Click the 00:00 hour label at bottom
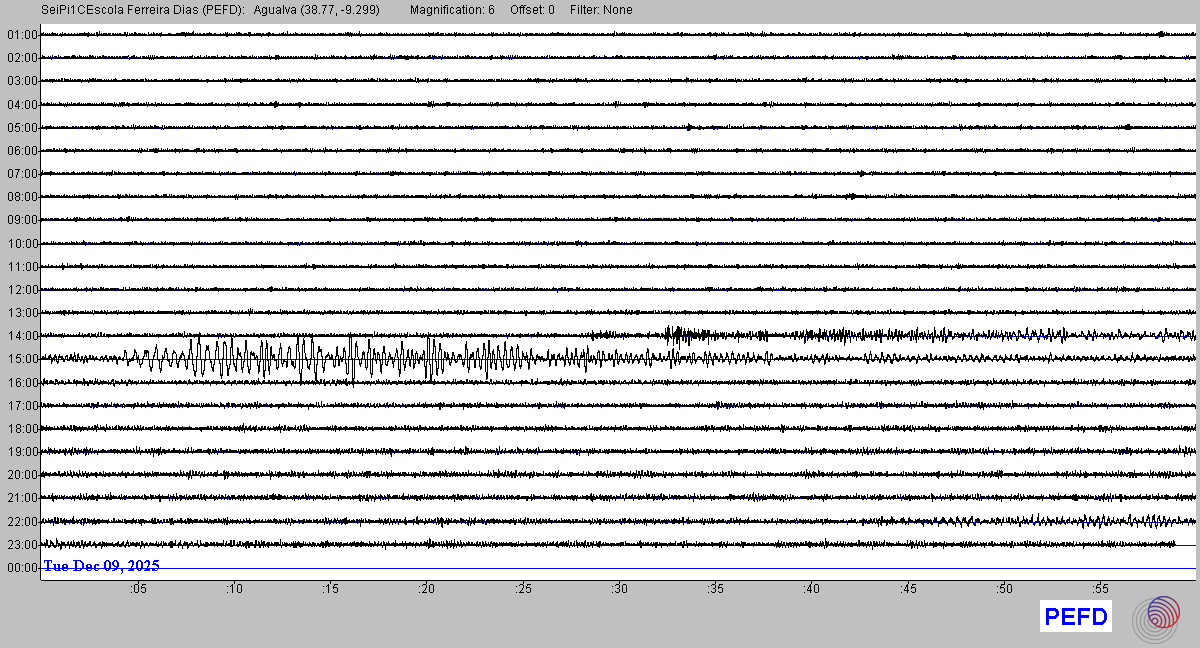1200x648 pixels. tap(21, 567)
